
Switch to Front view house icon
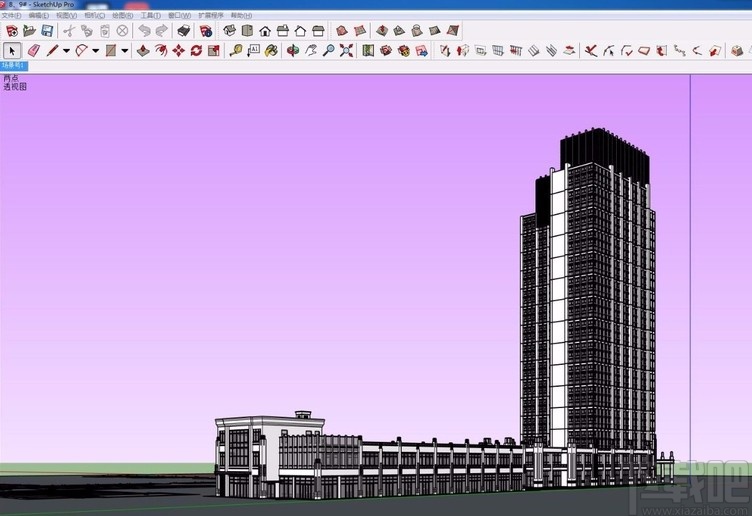(x=265, y=31)
